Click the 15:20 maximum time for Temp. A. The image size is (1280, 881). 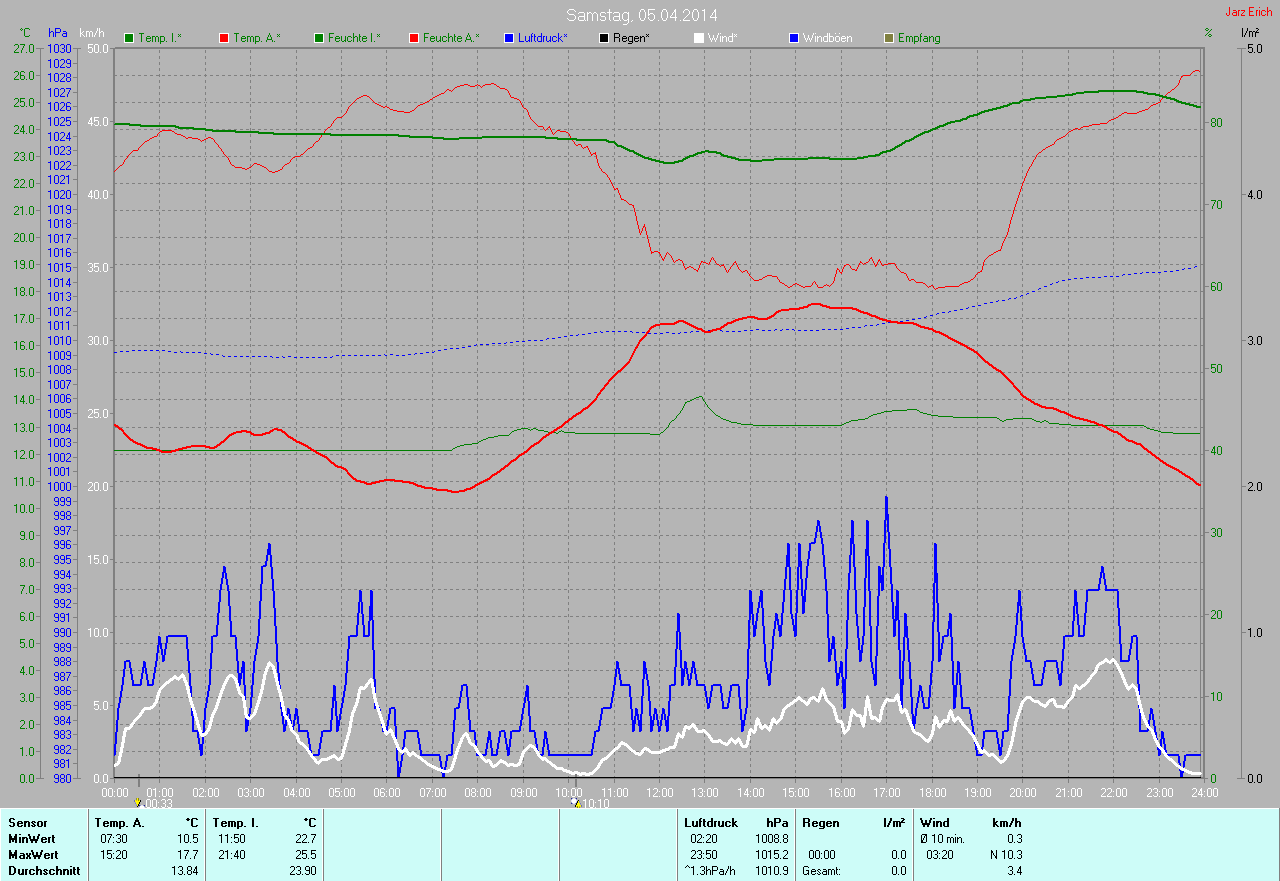pos(114,855)
